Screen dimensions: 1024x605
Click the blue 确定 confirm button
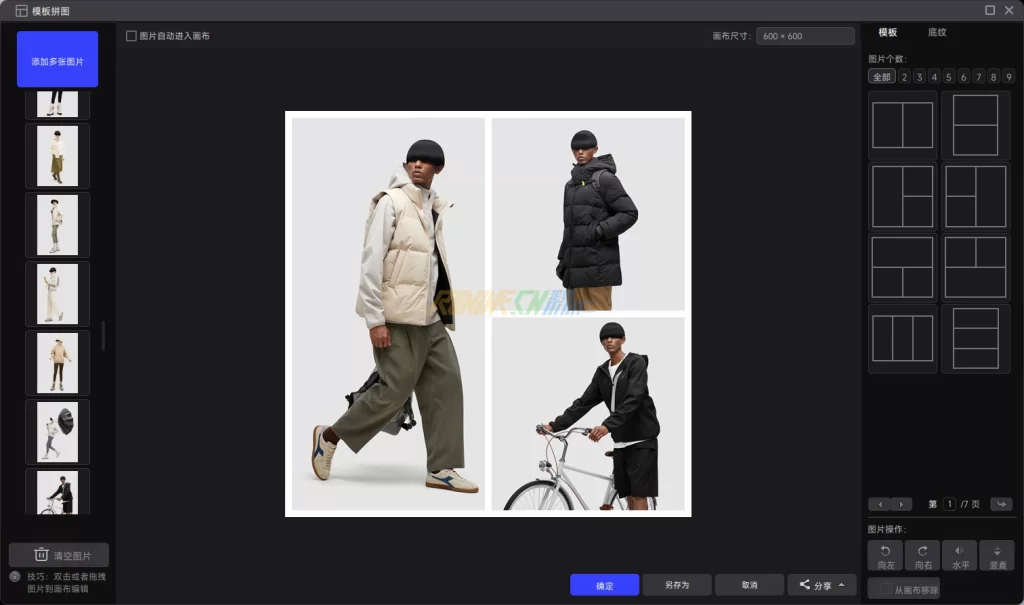604,585
